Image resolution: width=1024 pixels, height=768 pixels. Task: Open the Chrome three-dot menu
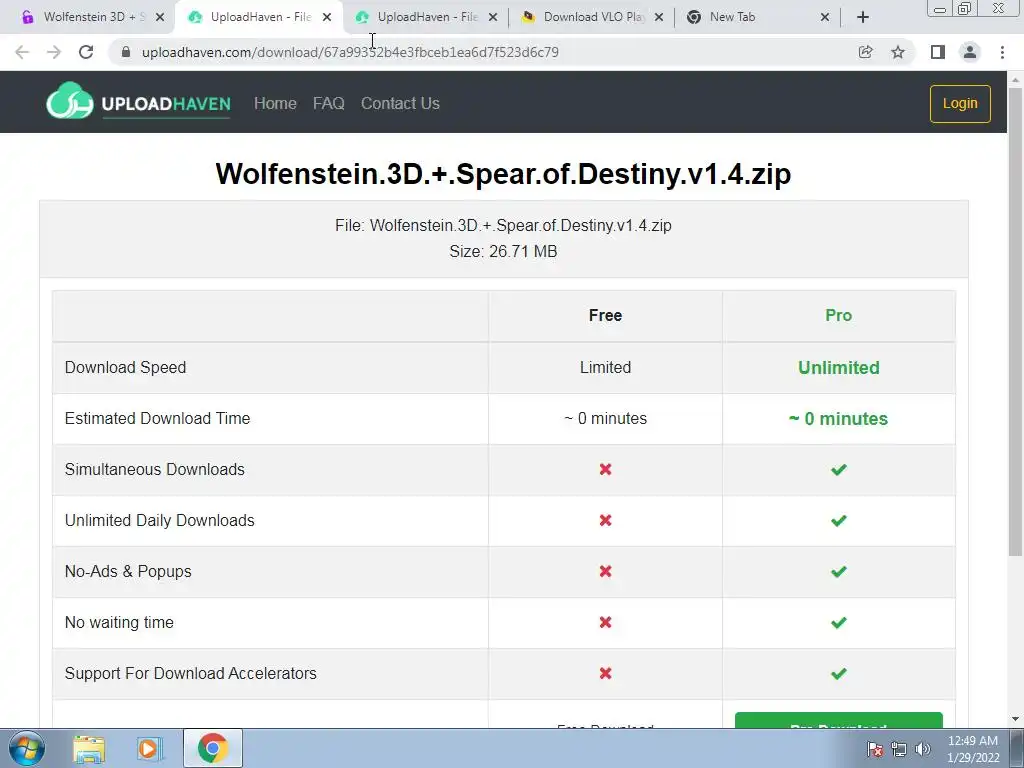click(1002, 52)
